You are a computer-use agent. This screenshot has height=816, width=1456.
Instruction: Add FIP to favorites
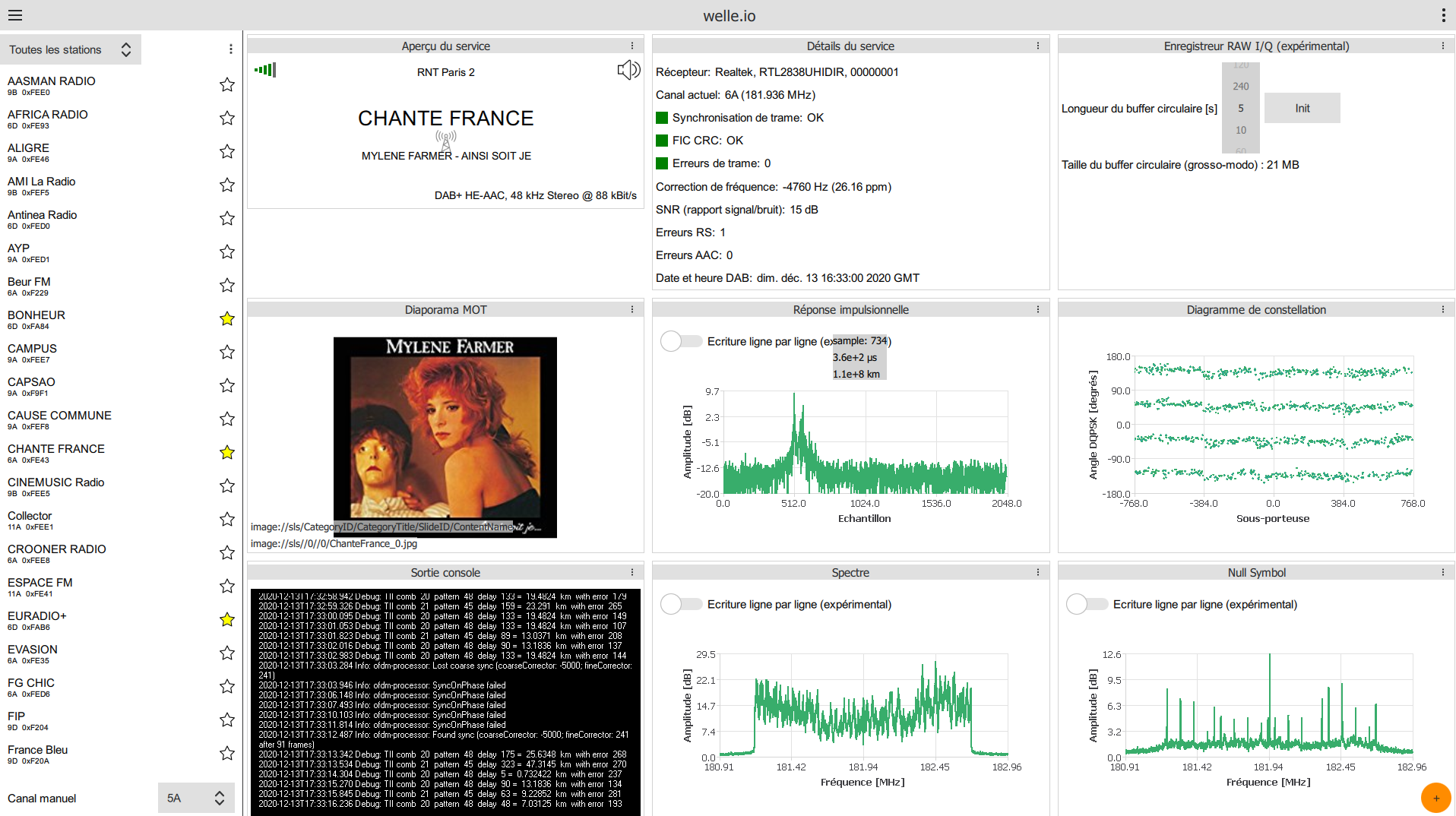coord(226,720)
